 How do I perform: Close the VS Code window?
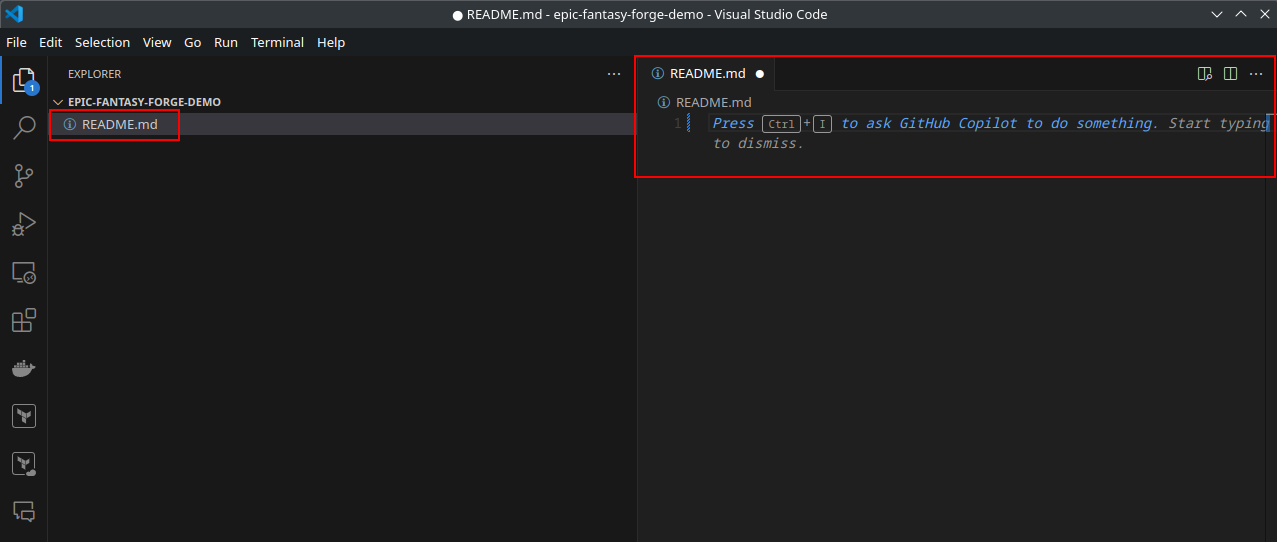pos(1264,14)
